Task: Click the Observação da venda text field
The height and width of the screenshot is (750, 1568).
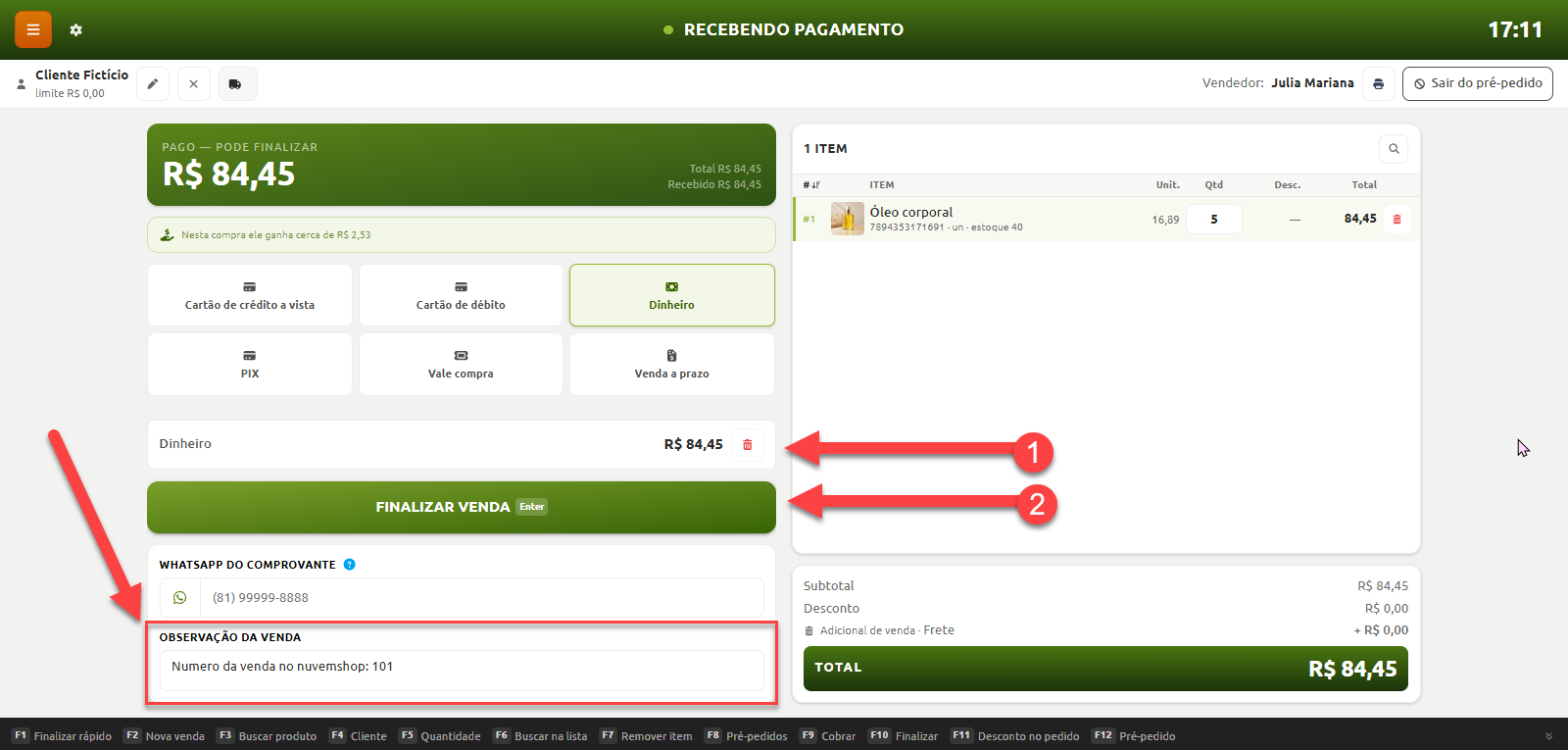Action: click(462, 671)
